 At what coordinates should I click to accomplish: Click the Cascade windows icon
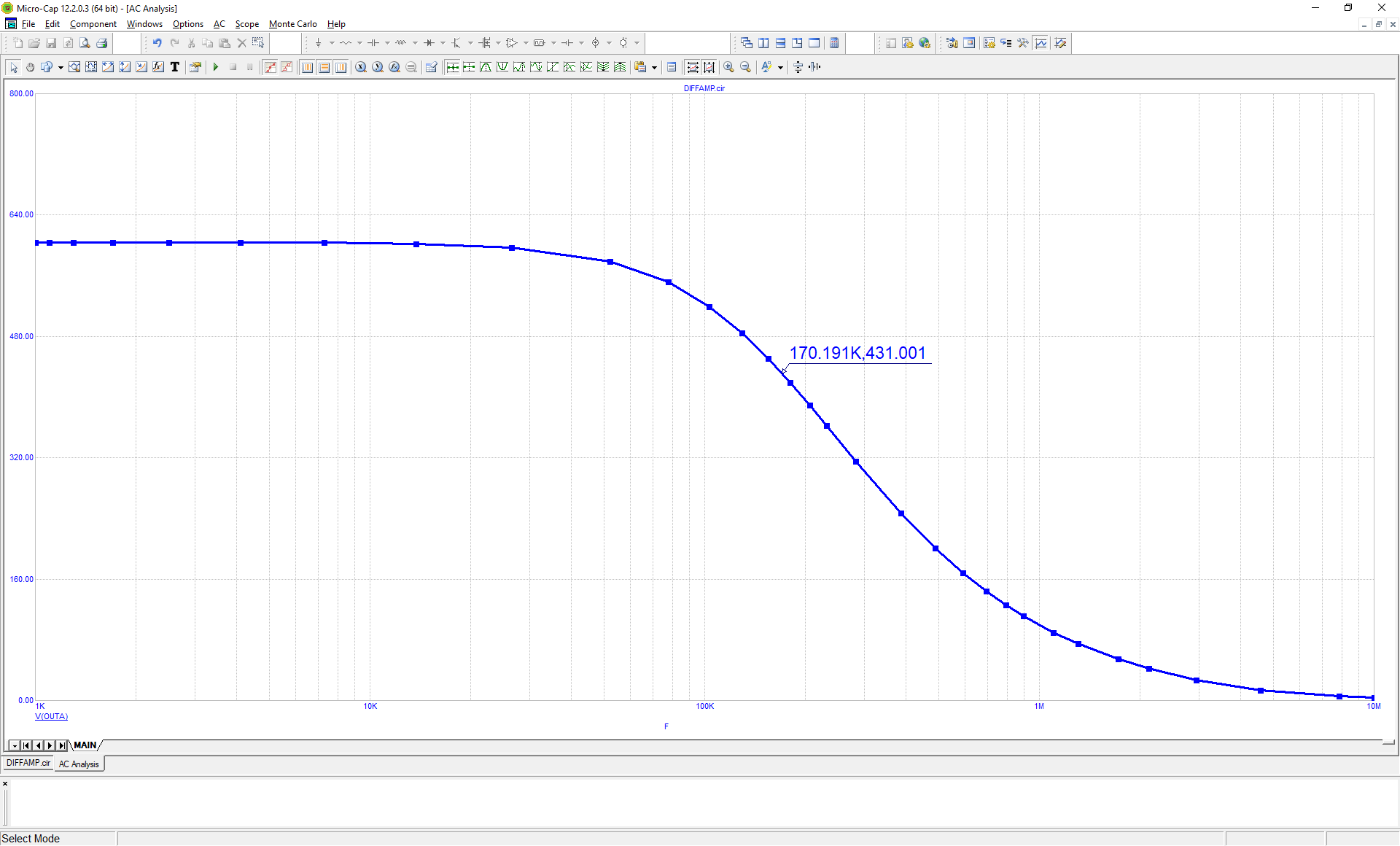(x=747, y=43)
